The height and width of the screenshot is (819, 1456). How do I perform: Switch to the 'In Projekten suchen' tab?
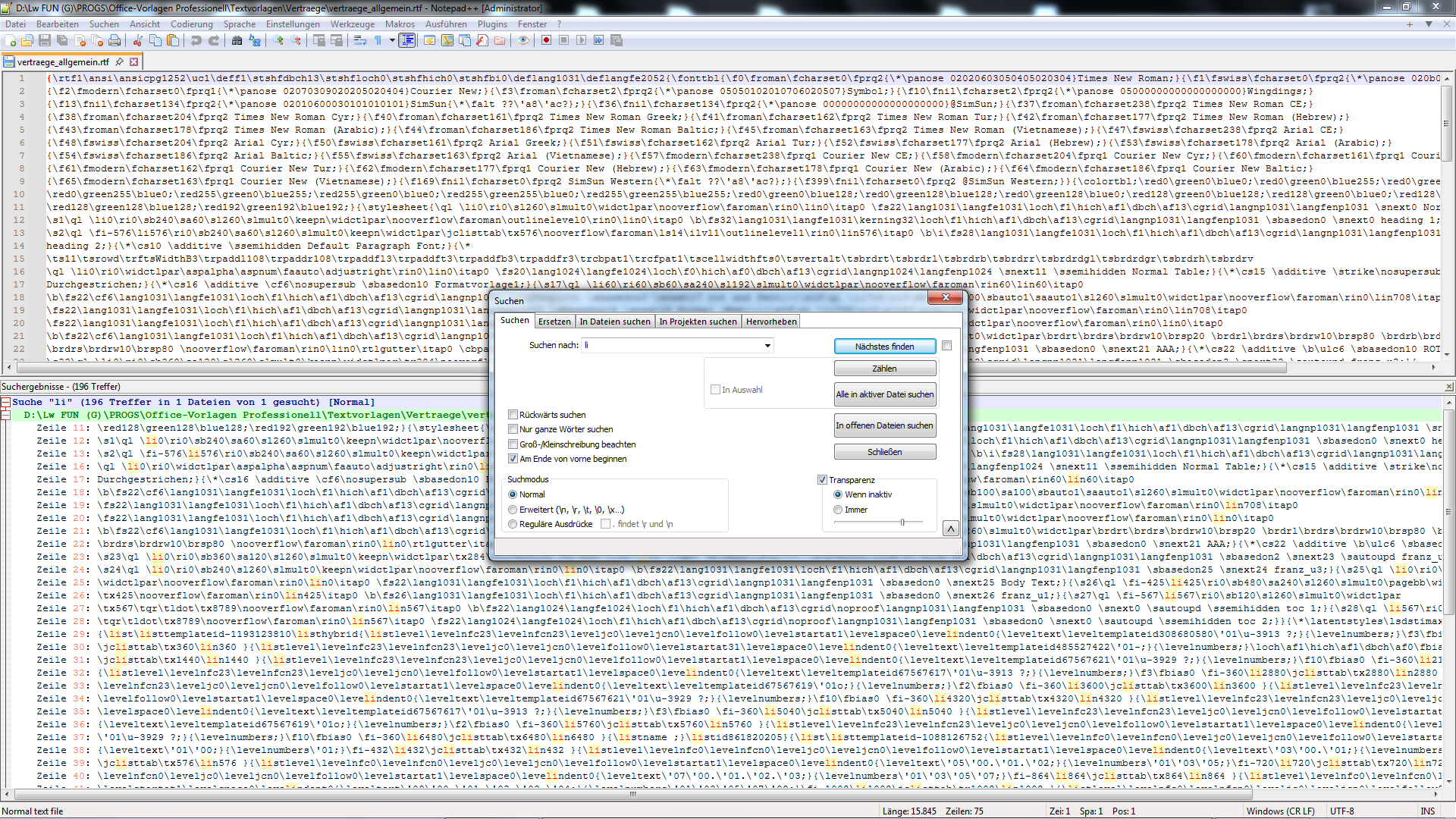pos(698,321)
